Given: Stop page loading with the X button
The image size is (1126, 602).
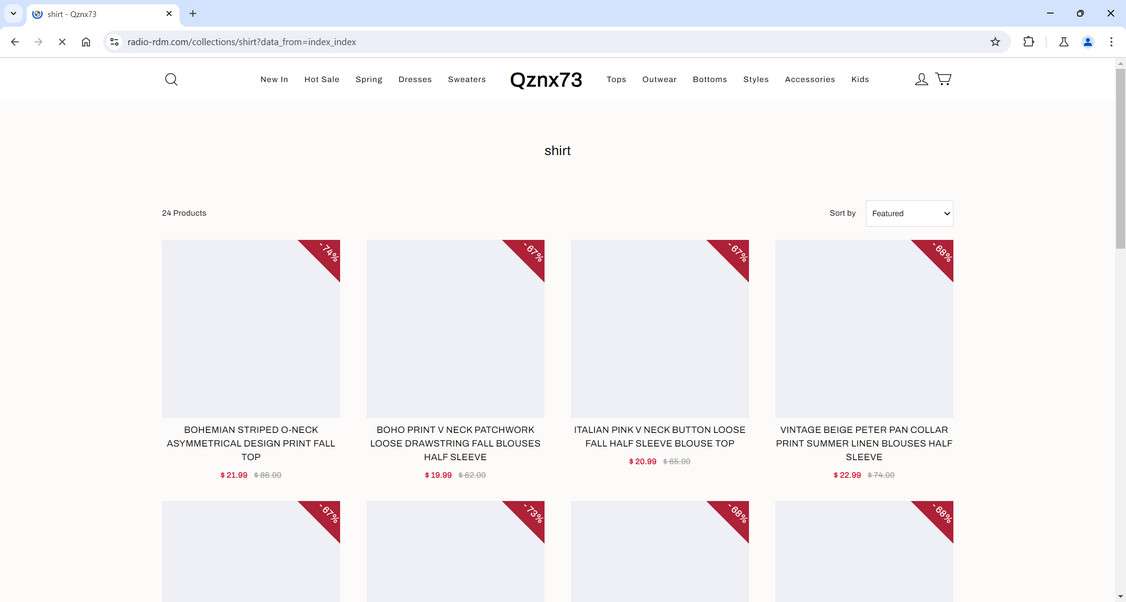Looking at the screenshot, I should [62, 42].
